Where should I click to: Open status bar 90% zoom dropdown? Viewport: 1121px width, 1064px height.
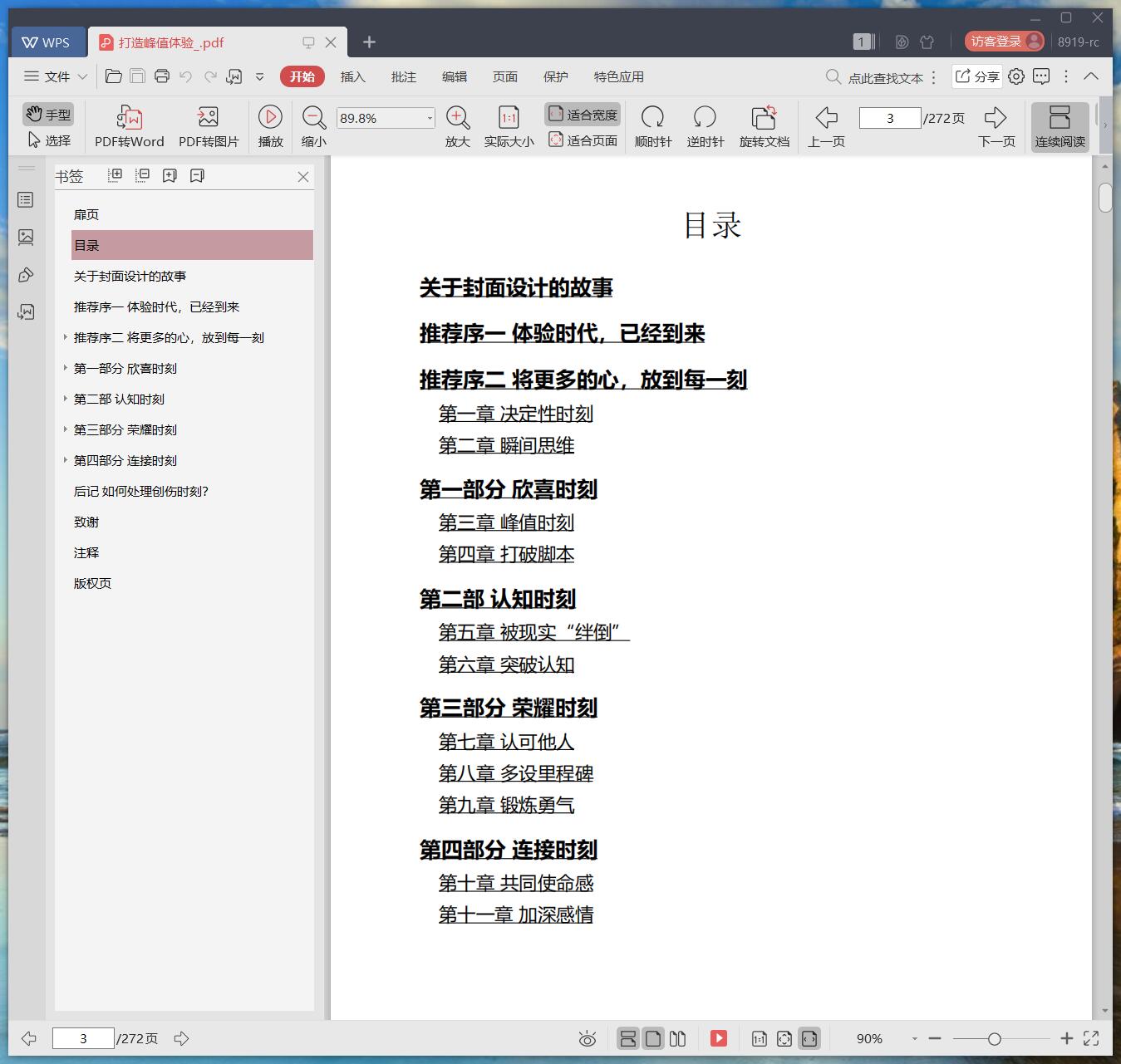[914, 1038]
